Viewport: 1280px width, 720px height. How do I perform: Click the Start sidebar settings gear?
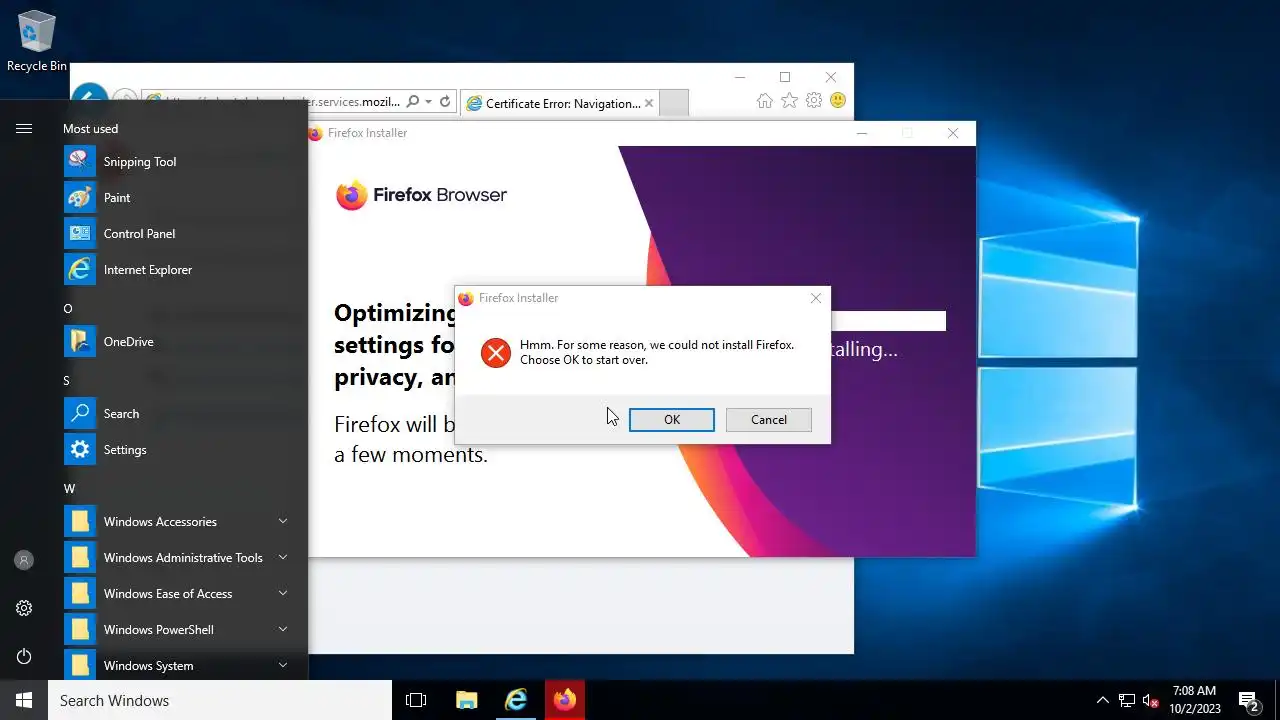(24, 608)
